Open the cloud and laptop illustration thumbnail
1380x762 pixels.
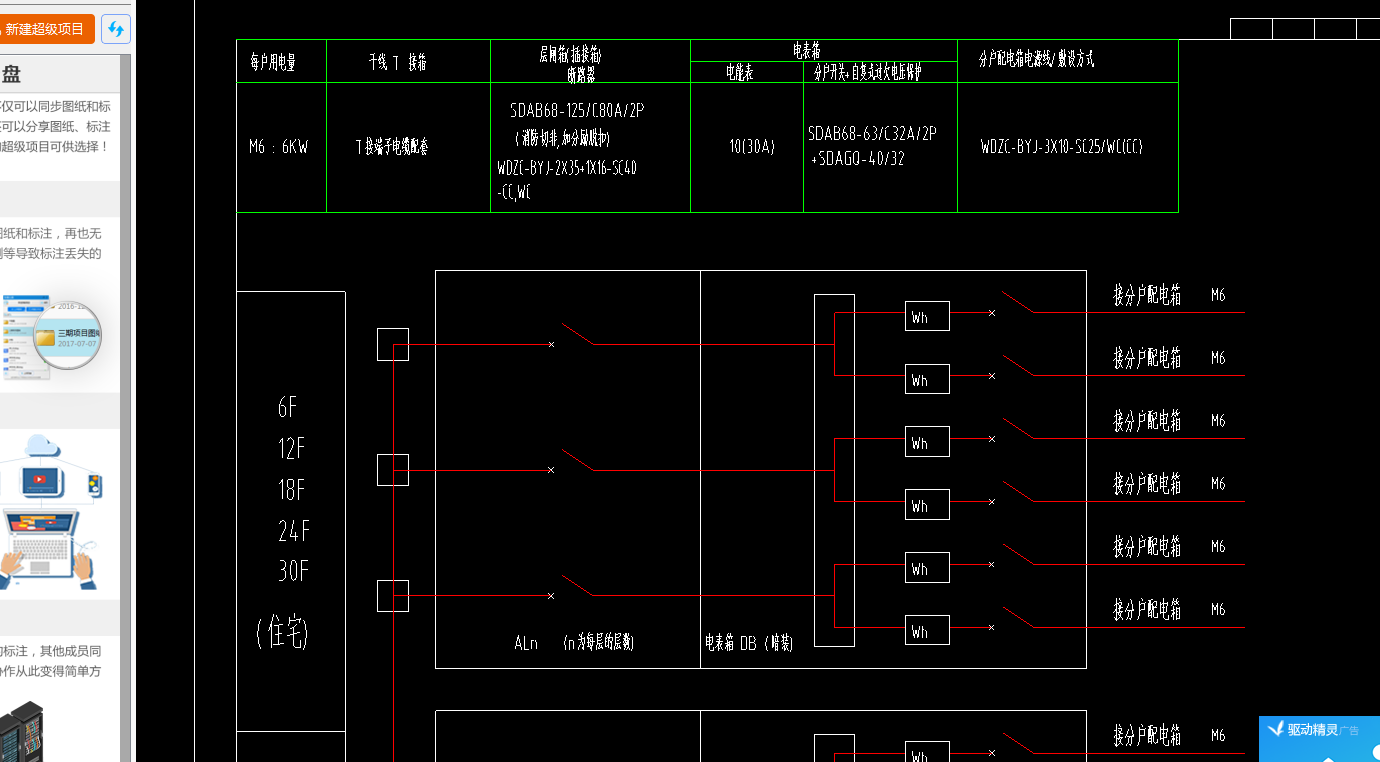(51, 513)
